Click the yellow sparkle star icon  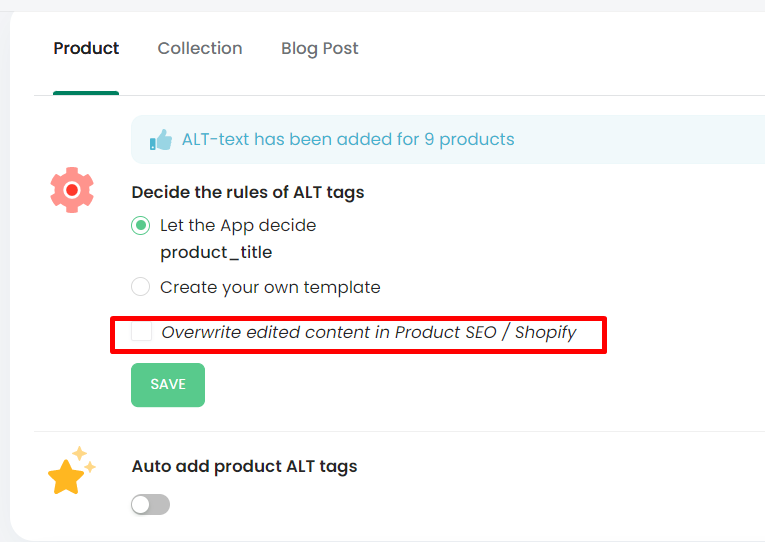(71, 470)
